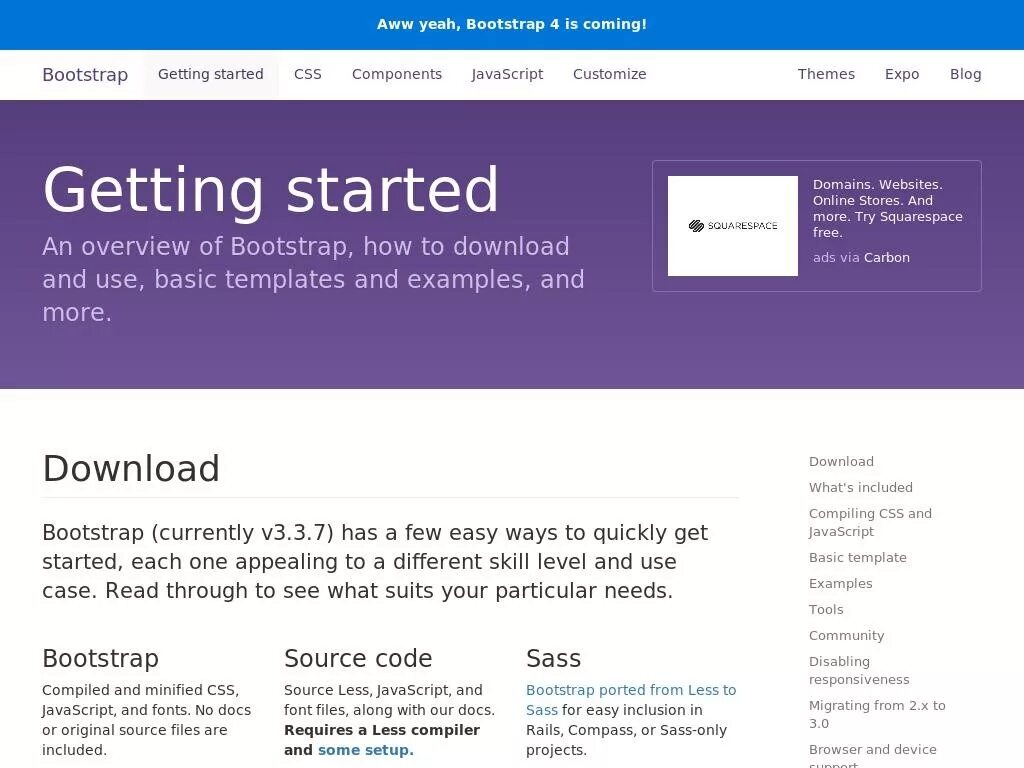The image size is (1024, 768).
Task: Open the JavaScript navbar item
Action: [x=507, y=74]
